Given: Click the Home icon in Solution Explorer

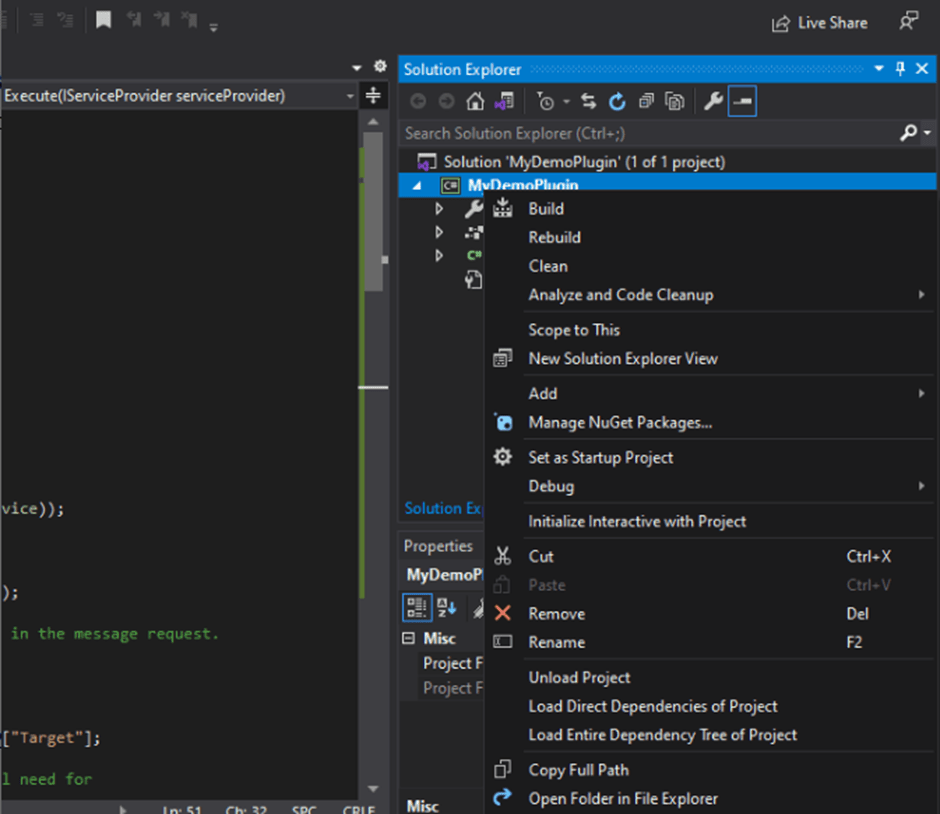Looking at the screenshot, I should click(x=476, y=101).
